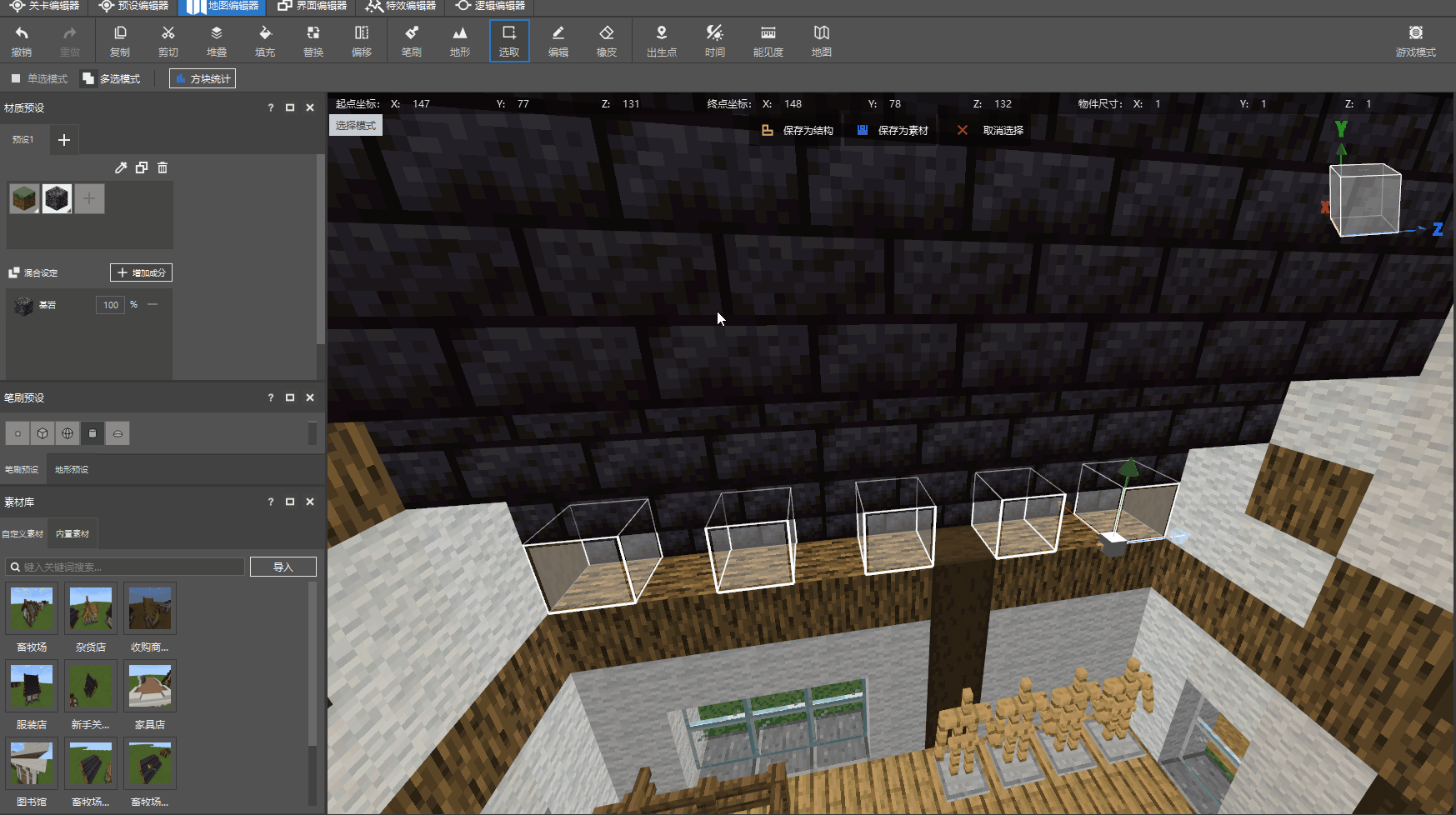The height and width of the screenshot is (815, 1456).
Task: Remove the 基岩 component with minus
Action: (x=153, y=304)
